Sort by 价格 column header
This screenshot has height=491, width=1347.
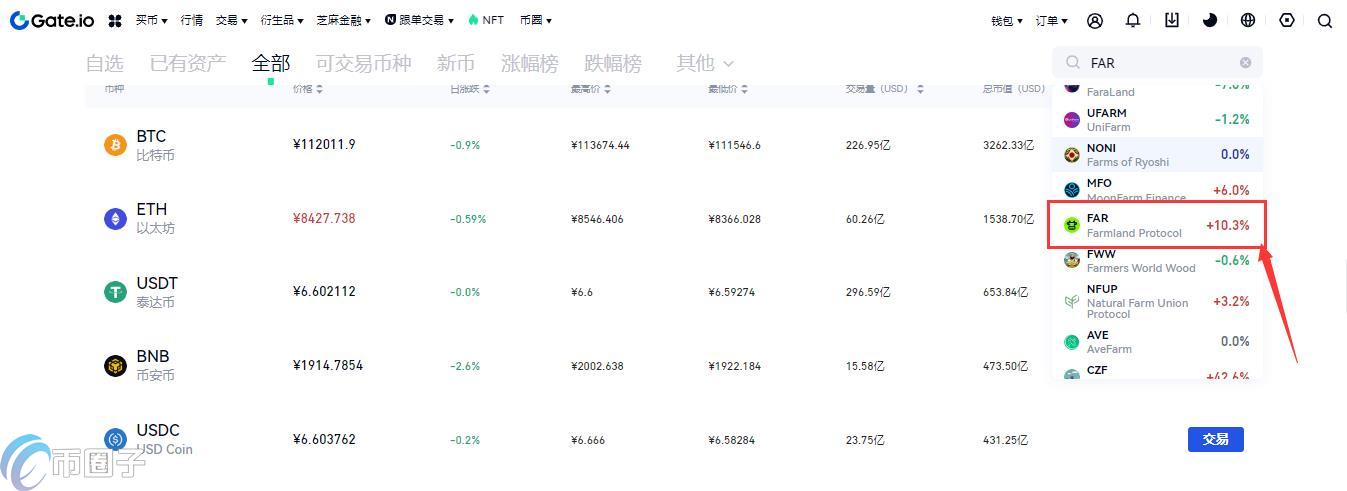(x=308, y=89)
